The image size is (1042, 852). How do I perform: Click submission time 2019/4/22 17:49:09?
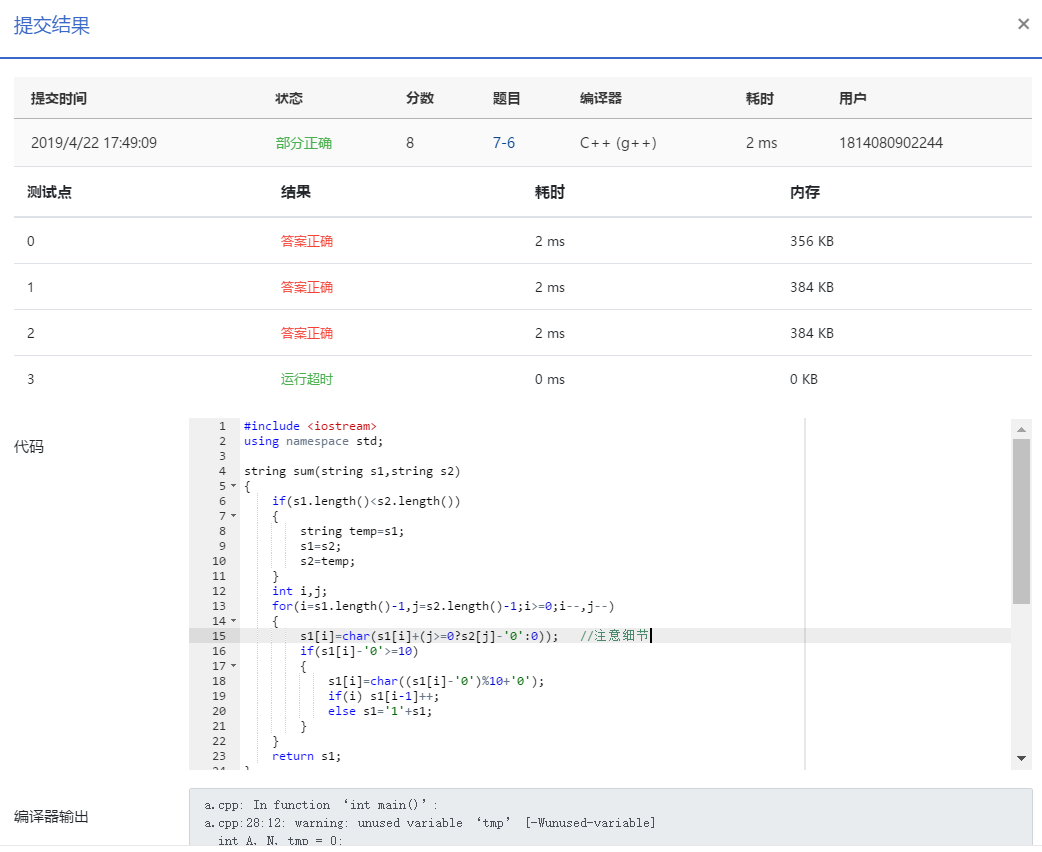94,143
